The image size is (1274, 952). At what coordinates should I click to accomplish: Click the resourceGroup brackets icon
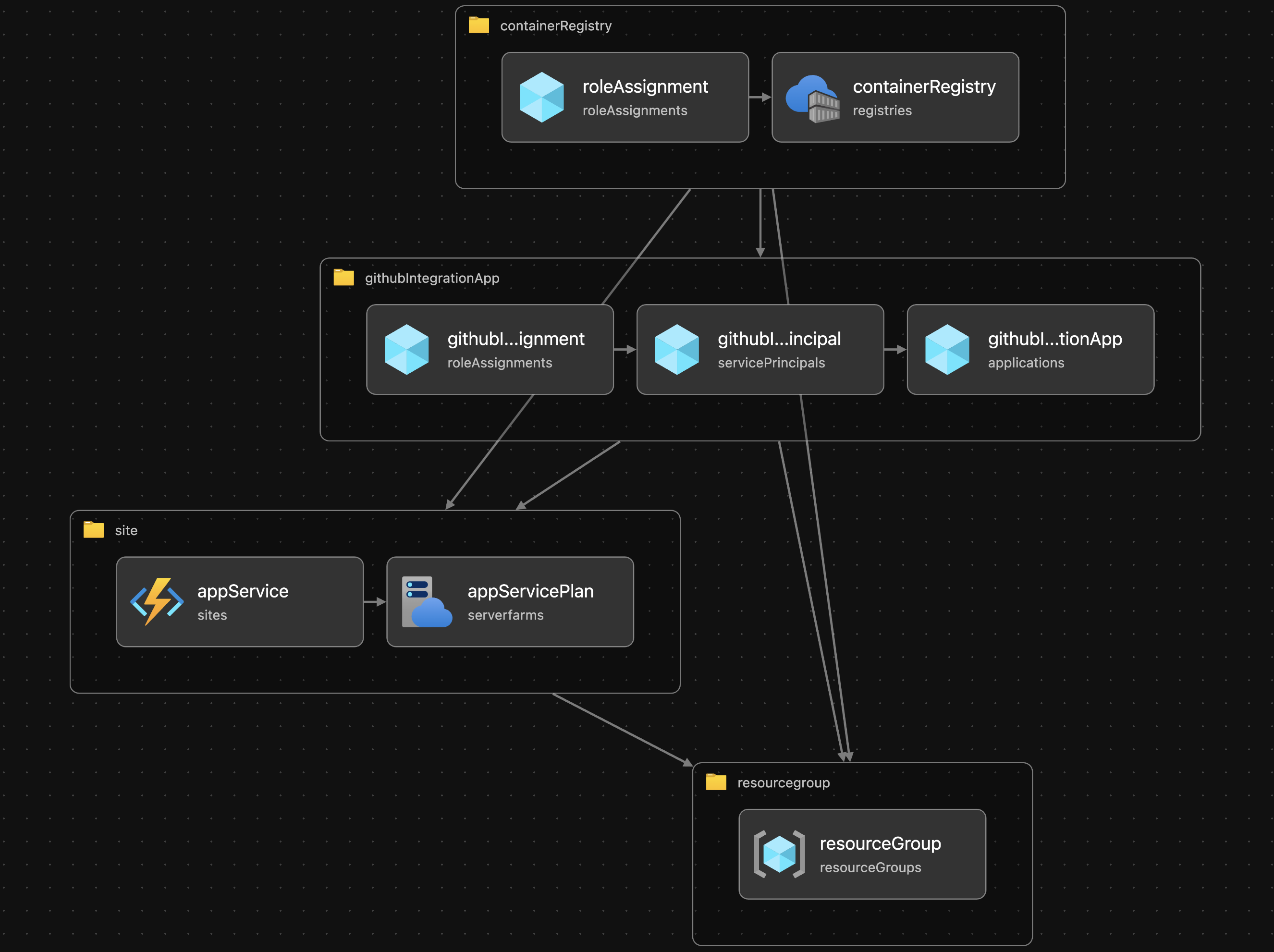[x=779, y=854]
